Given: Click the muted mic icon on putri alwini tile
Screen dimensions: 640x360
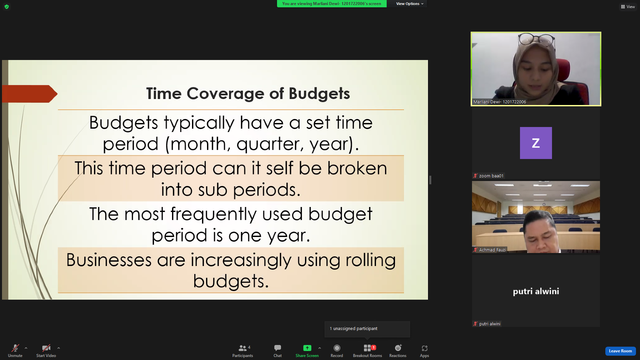Looking at the screenshot, I should tap(476, 324).
